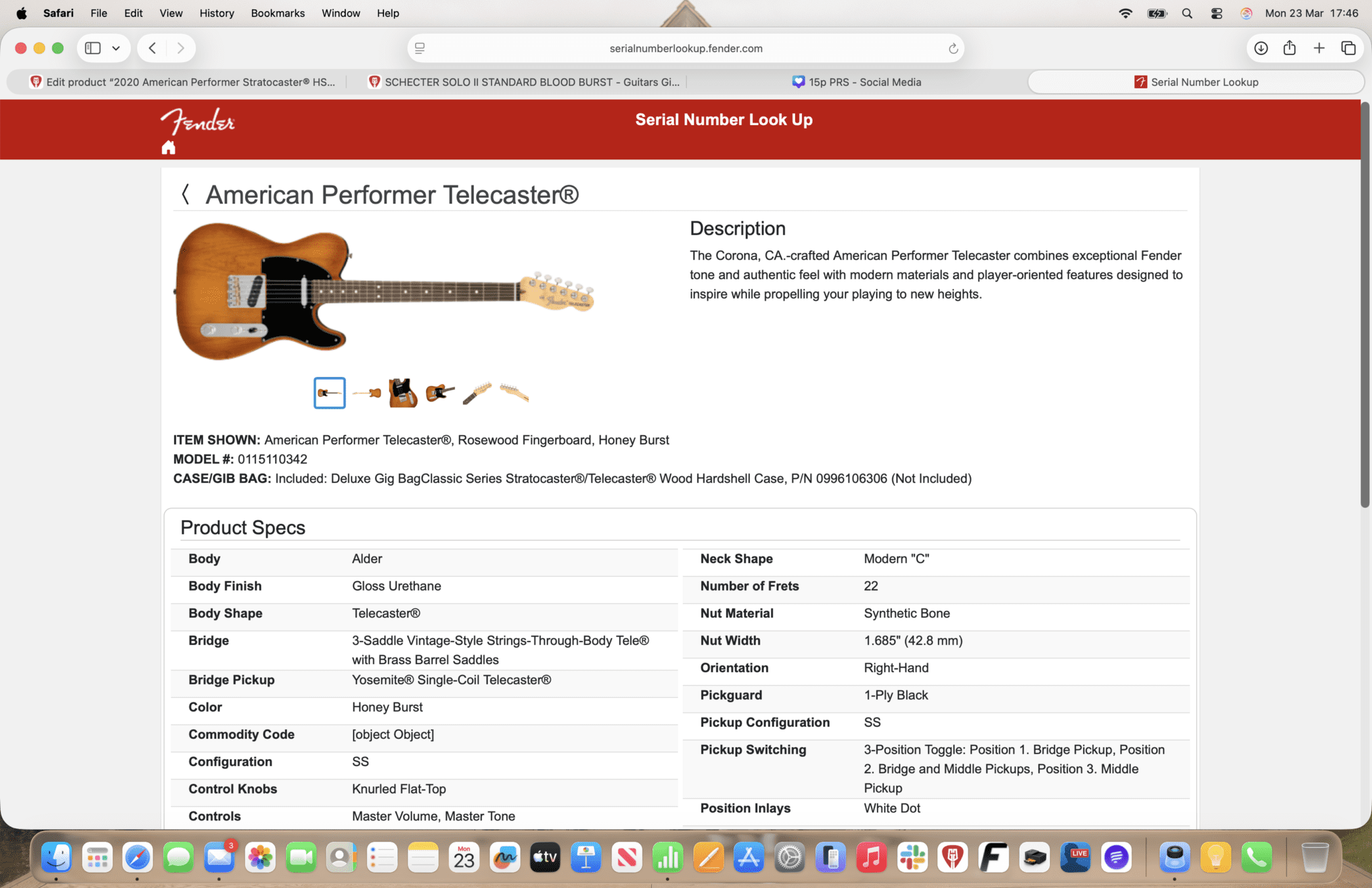Show Safari downloads

pos(1261,48)
